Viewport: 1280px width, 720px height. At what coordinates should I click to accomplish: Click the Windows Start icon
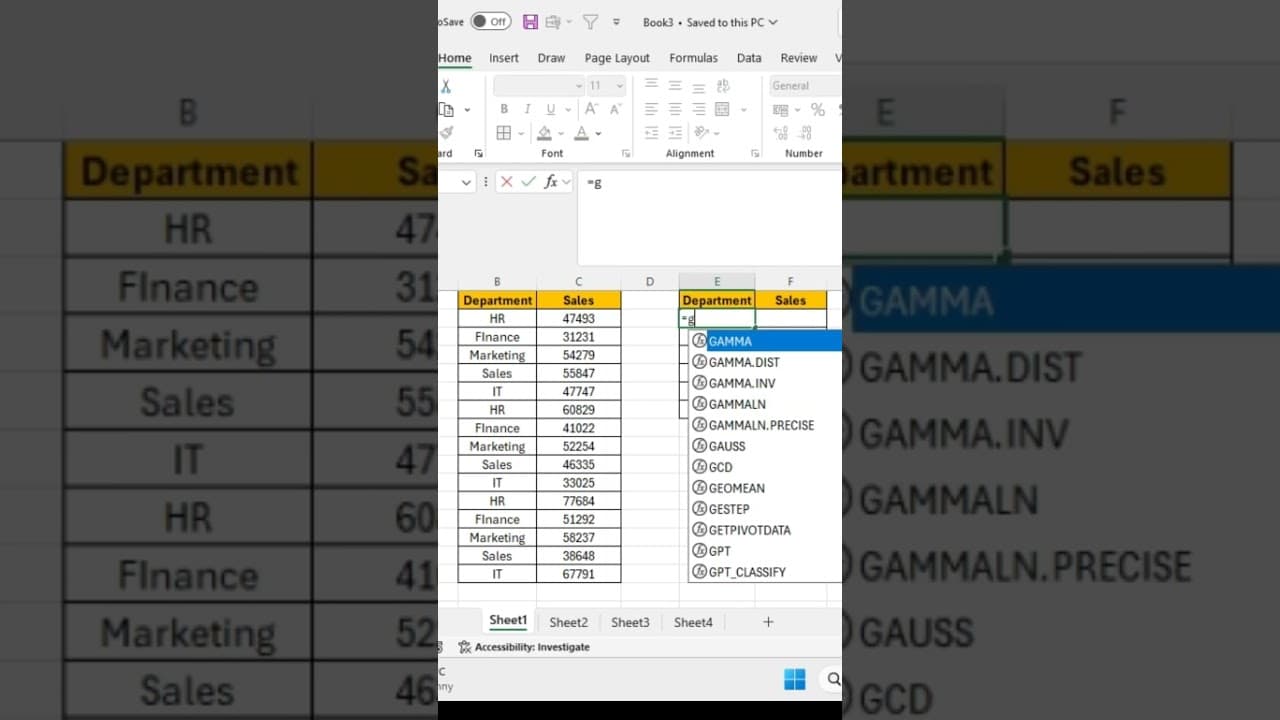click(x=795, y=680)
